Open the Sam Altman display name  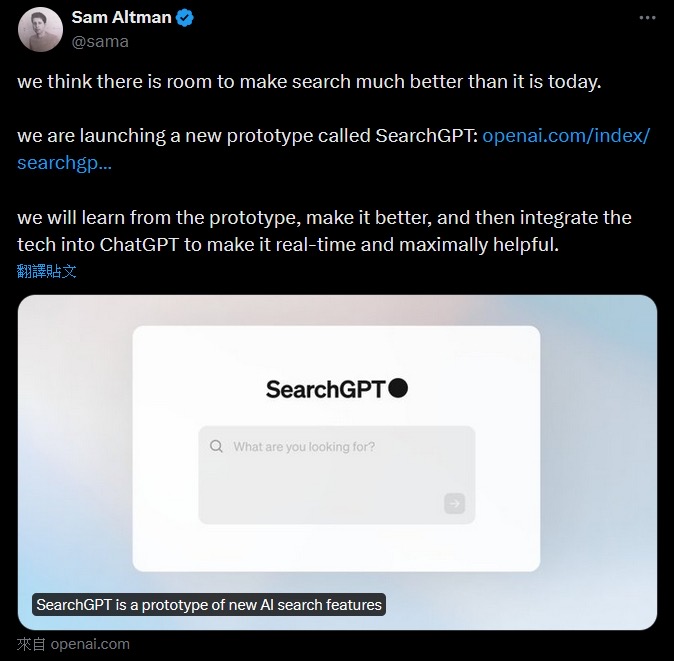point(121,18)
